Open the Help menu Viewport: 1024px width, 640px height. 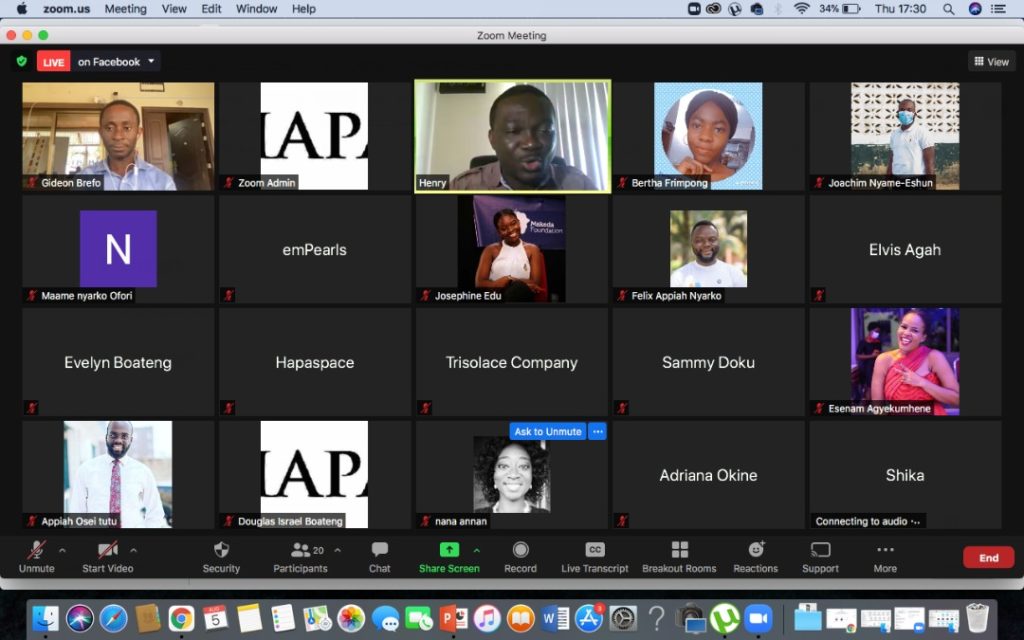304,9
